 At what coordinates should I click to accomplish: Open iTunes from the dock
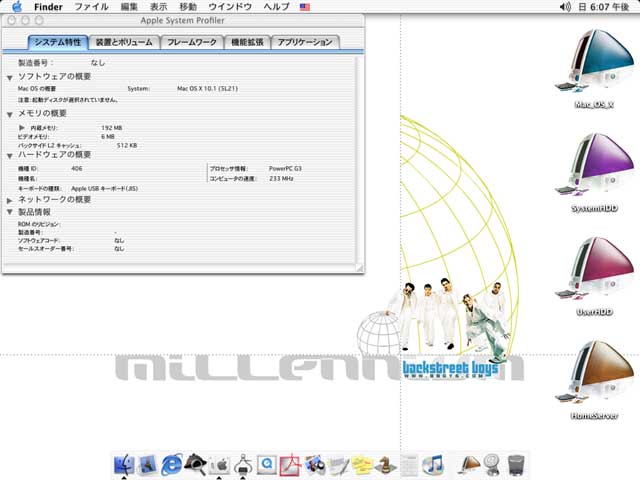point(433,464)
